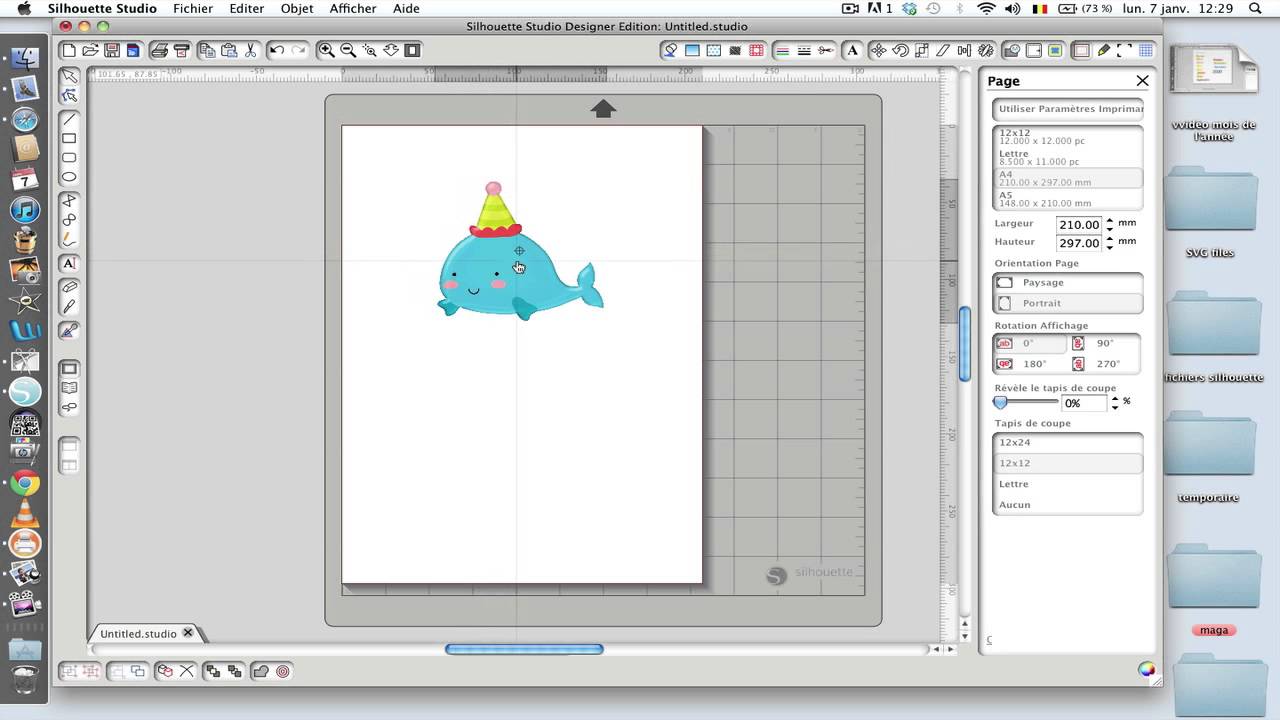Select Aucun cutting mat option
This screenshot has height=720, width=1280.
(1068, 505)
